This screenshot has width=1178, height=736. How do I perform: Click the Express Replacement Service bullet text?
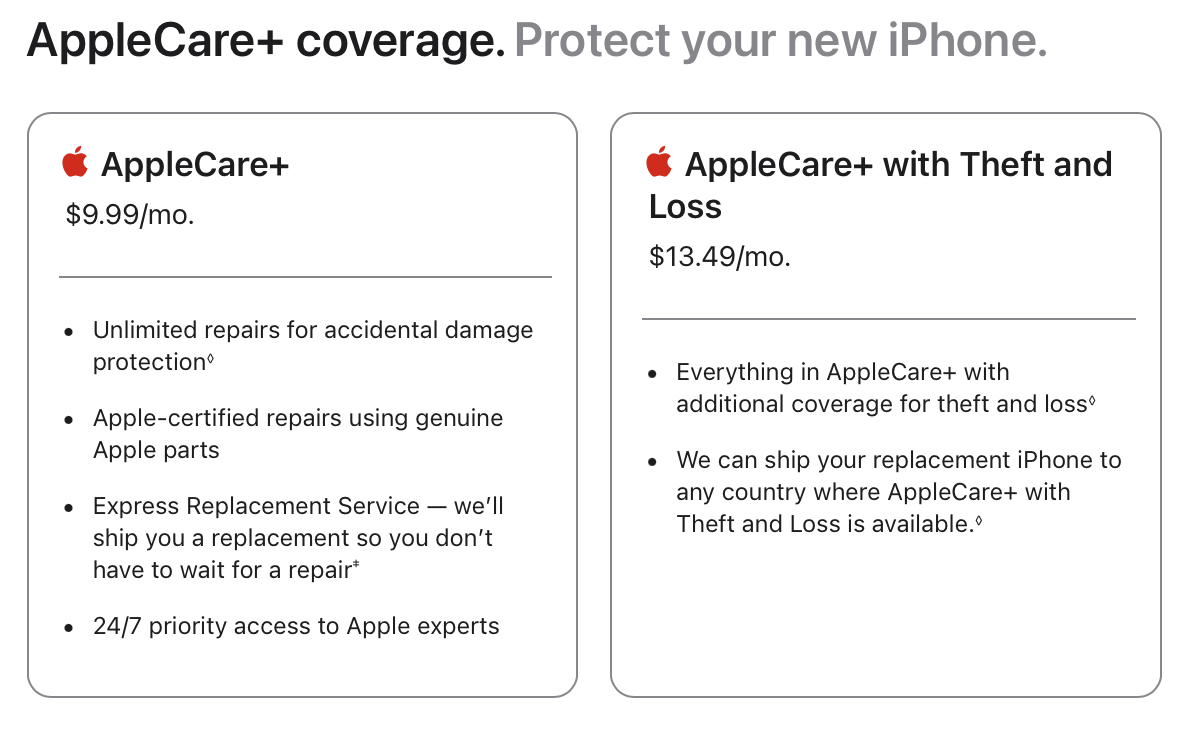point(298,538)
